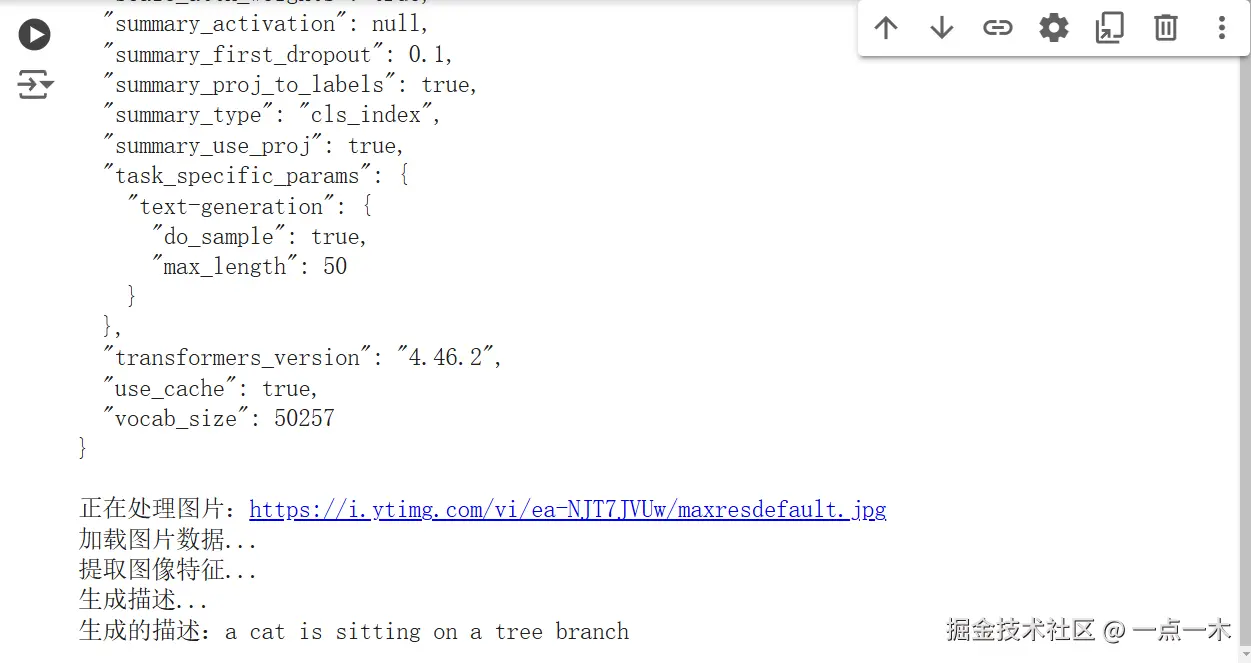Viewport: 1251px width, 663px height.
Task: Move the cell down with the arrow
Action: [941, 28]
